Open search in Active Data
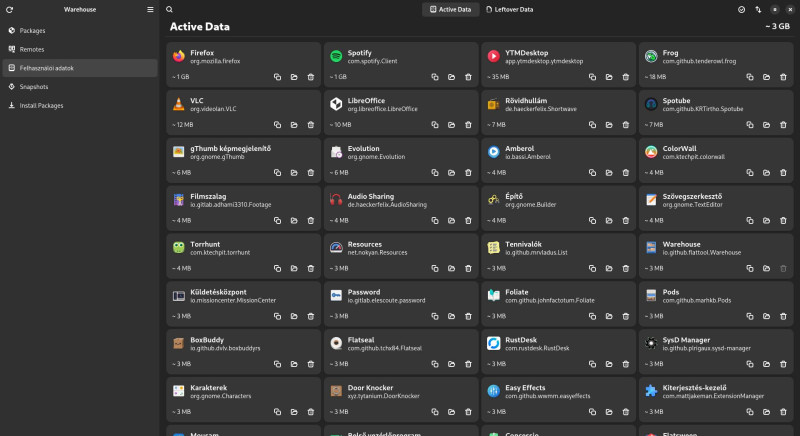Viewport: 800px width, 436px height. 169,10
